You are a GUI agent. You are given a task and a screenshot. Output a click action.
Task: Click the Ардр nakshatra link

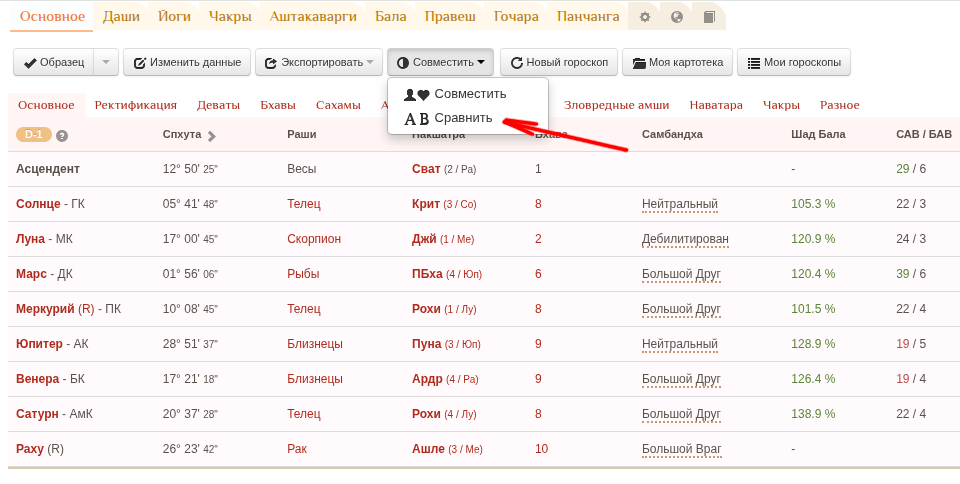(x=427, y=379)
